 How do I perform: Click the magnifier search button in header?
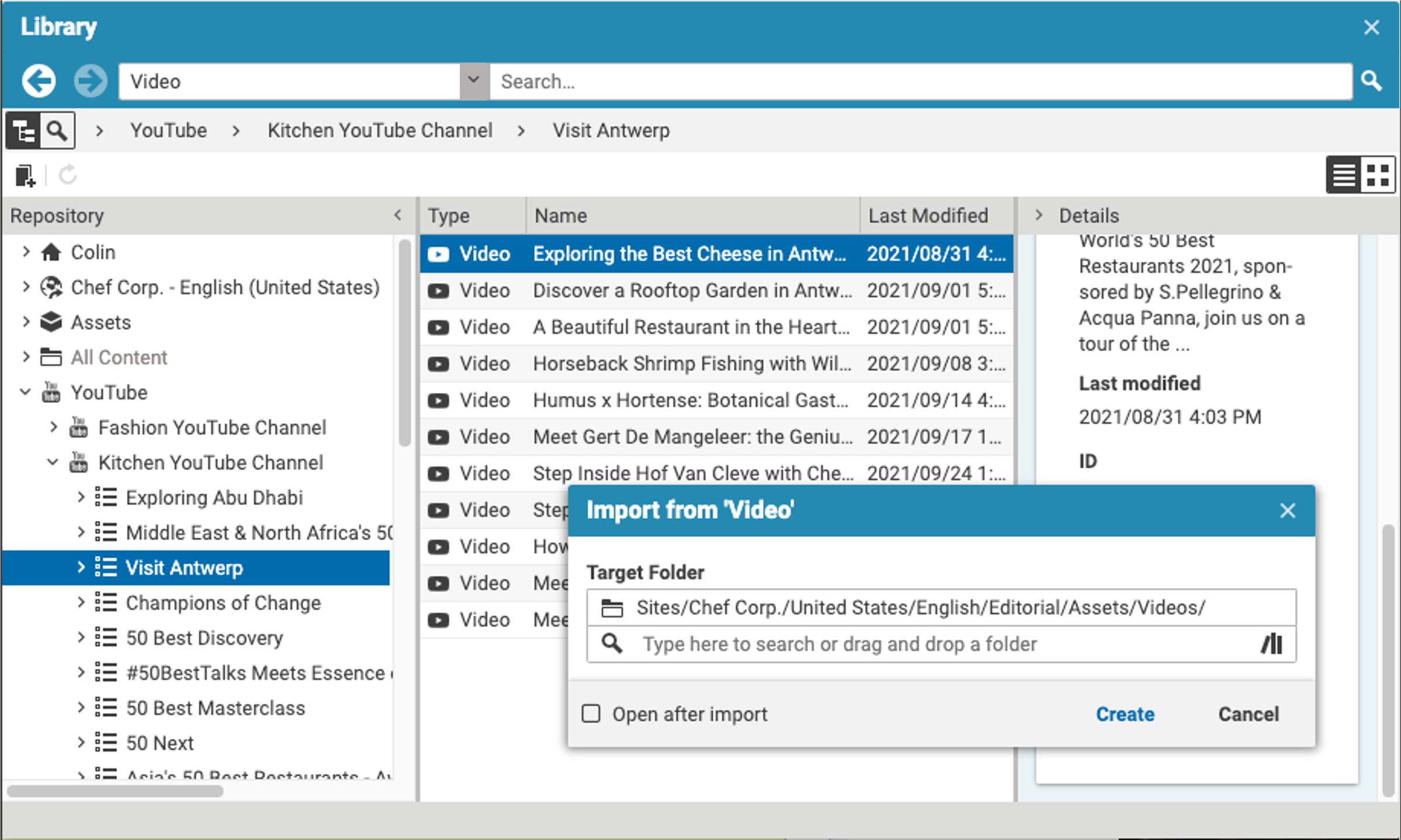(1371, 81)
